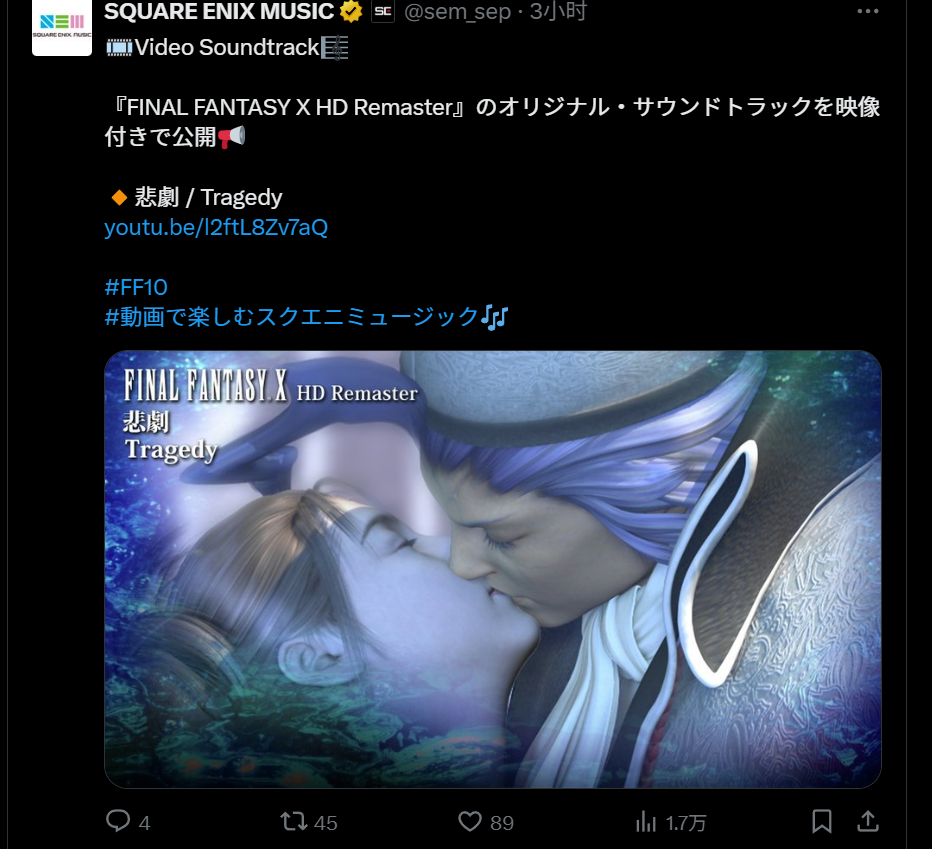932x849 pixels.
Task: Open the 3小时 timestamp
Action: (x=558, y=11)
